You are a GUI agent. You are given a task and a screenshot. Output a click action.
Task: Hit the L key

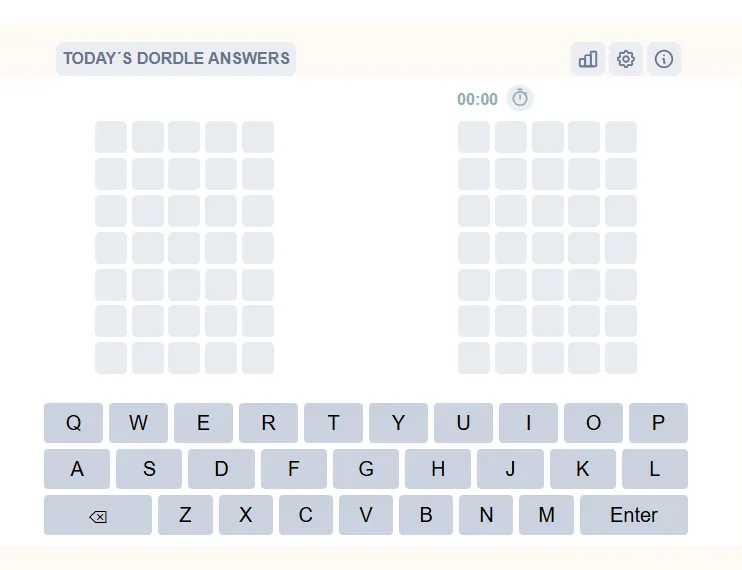(x=655, y=469)
